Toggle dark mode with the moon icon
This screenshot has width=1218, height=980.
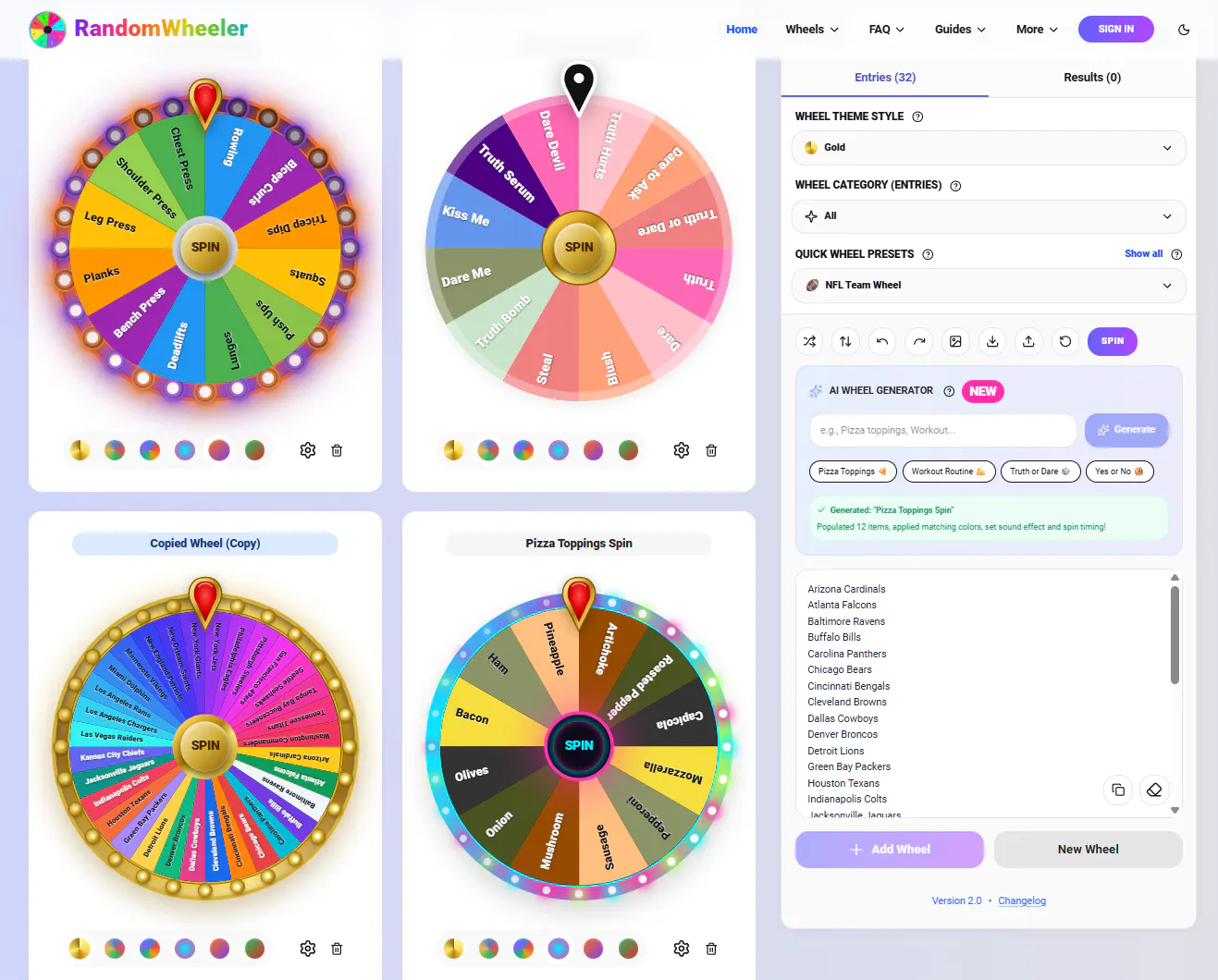coord(1184,30)
